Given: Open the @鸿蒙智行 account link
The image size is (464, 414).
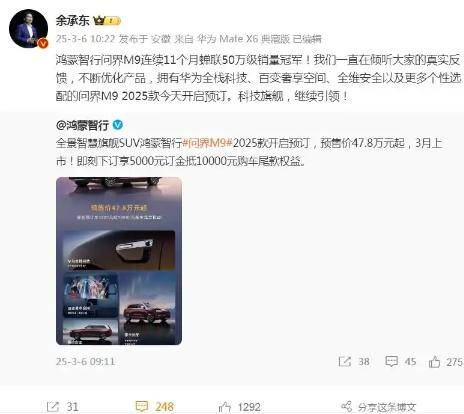Looking at the screenshot, I should coord(83,125).
